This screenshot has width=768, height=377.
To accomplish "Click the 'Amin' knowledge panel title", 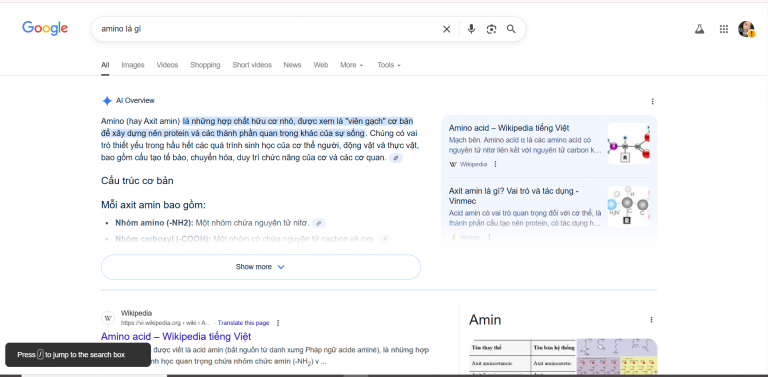I will (485, 320).
